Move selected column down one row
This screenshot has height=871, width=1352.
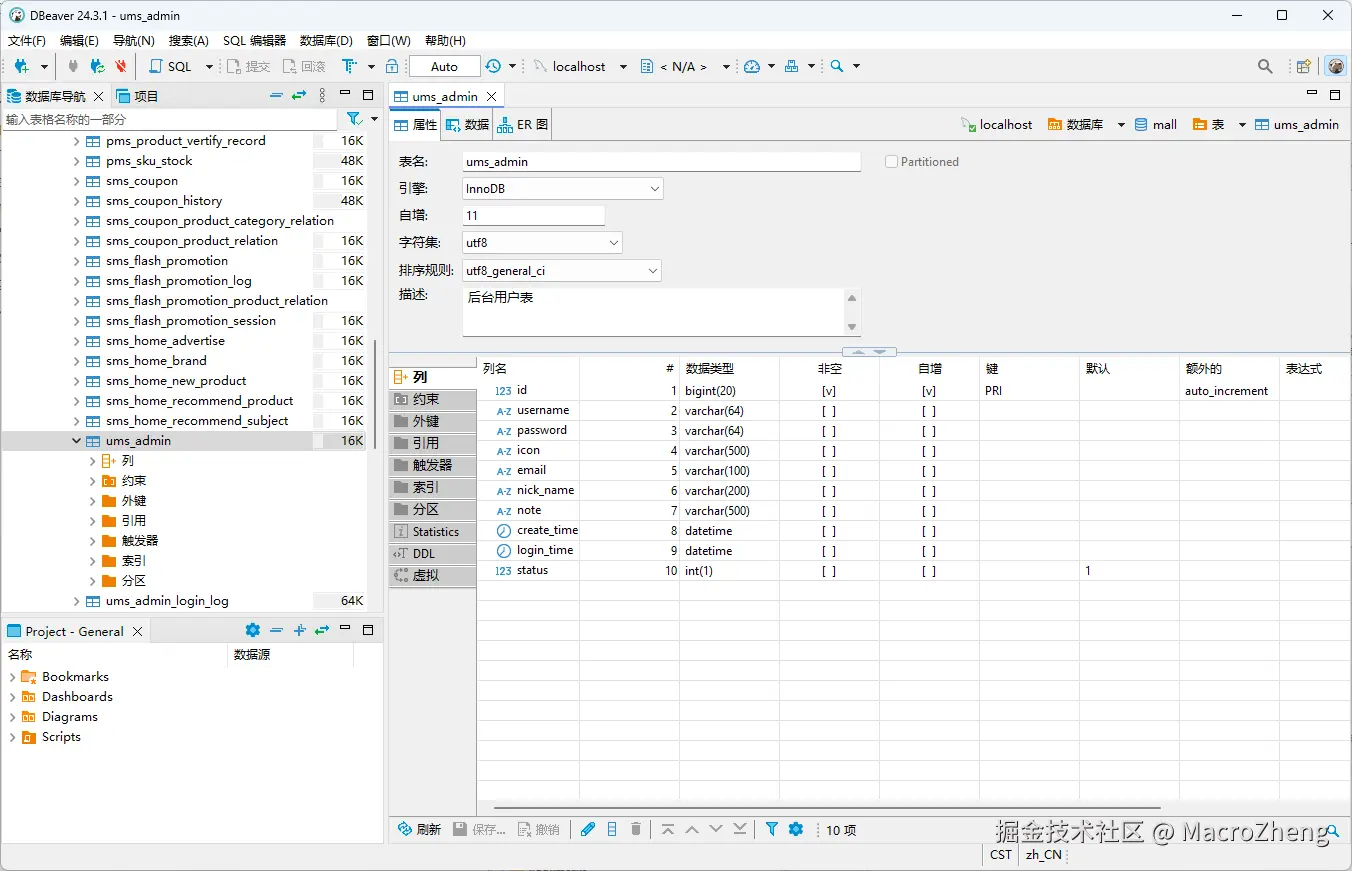pyautogui.click(x=715, y=829)
